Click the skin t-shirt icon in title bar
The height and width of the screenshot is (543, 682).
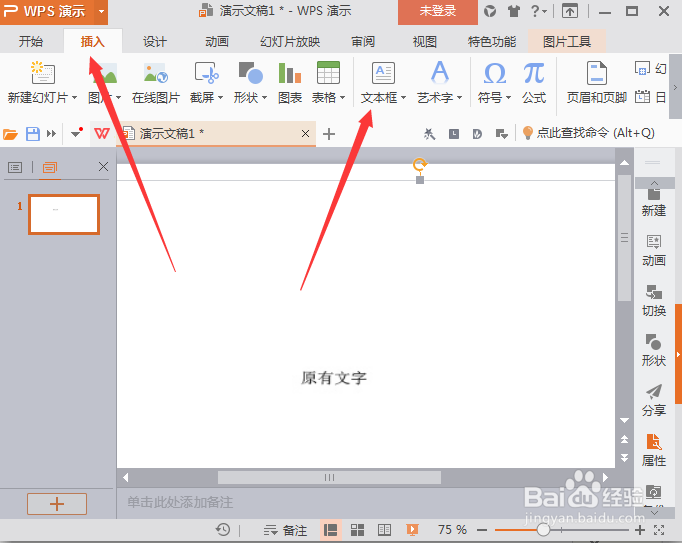(514, 11)
